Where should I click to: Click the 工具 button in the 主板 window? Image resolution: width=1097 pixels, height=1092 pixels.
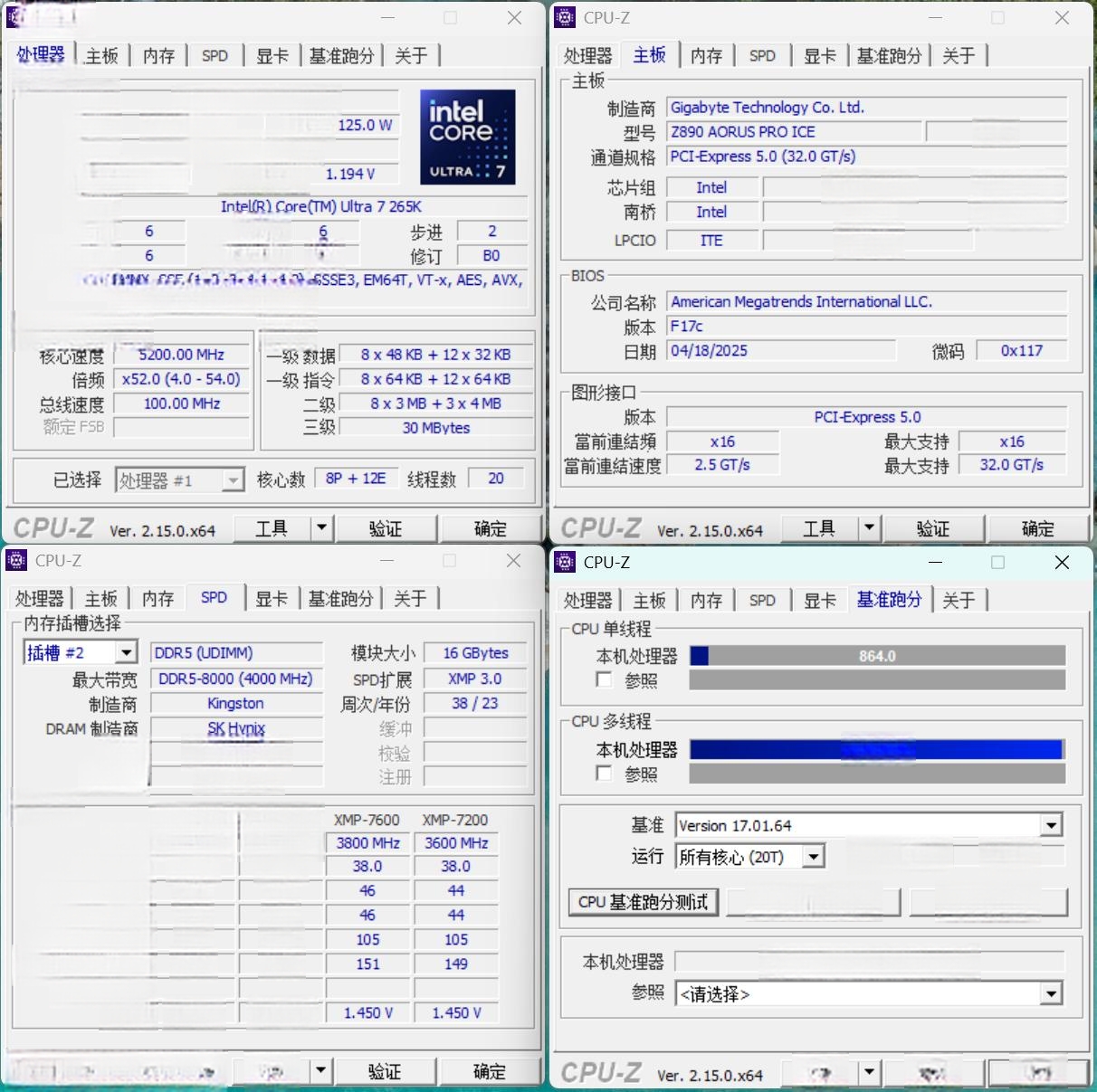coord(819,527)
